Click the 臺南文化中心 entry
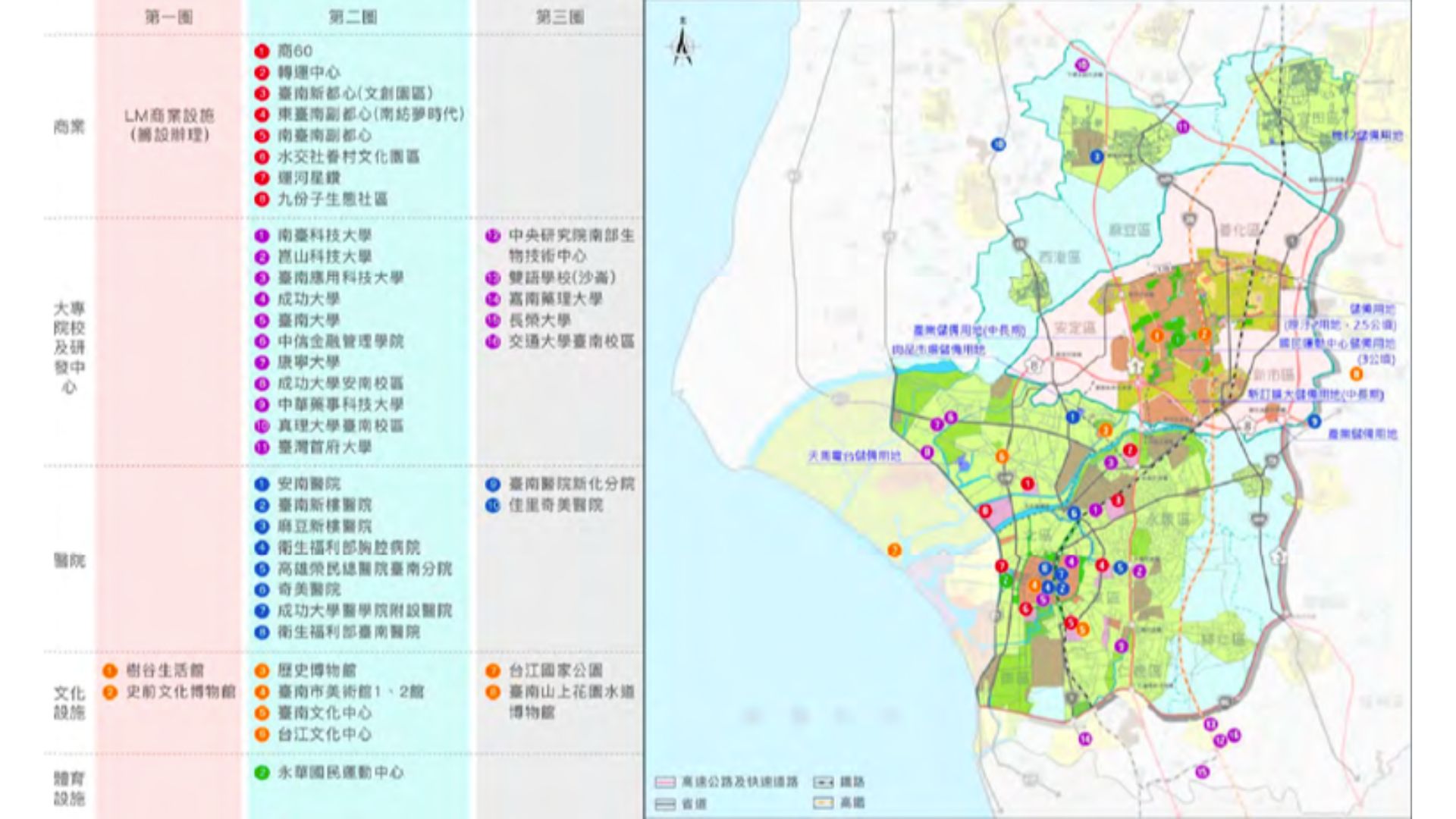1456x819 pixels. click(x=325, y=713)
